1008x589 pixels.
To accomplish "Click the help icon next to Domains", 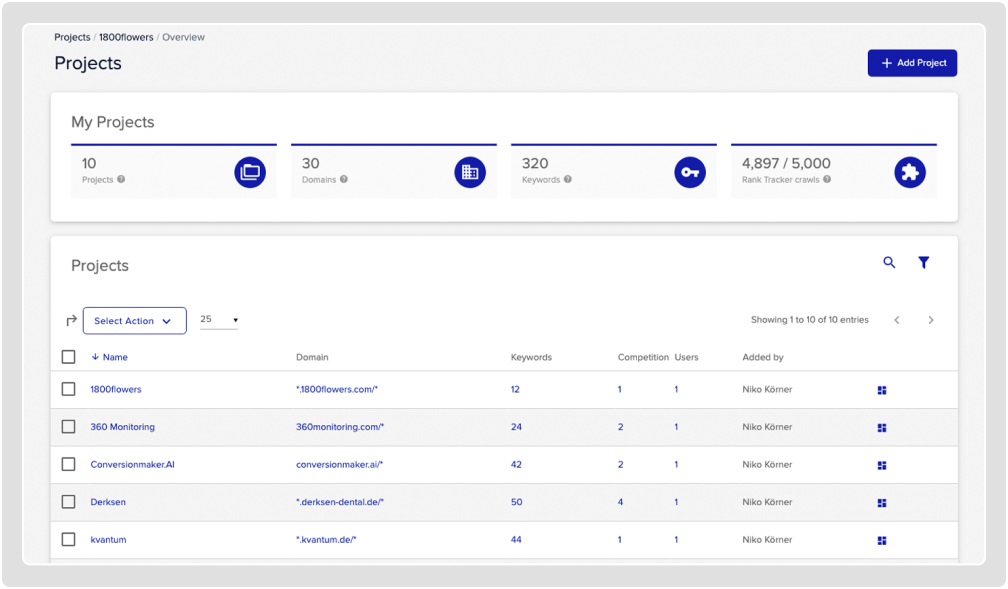I will click(344, 180).
